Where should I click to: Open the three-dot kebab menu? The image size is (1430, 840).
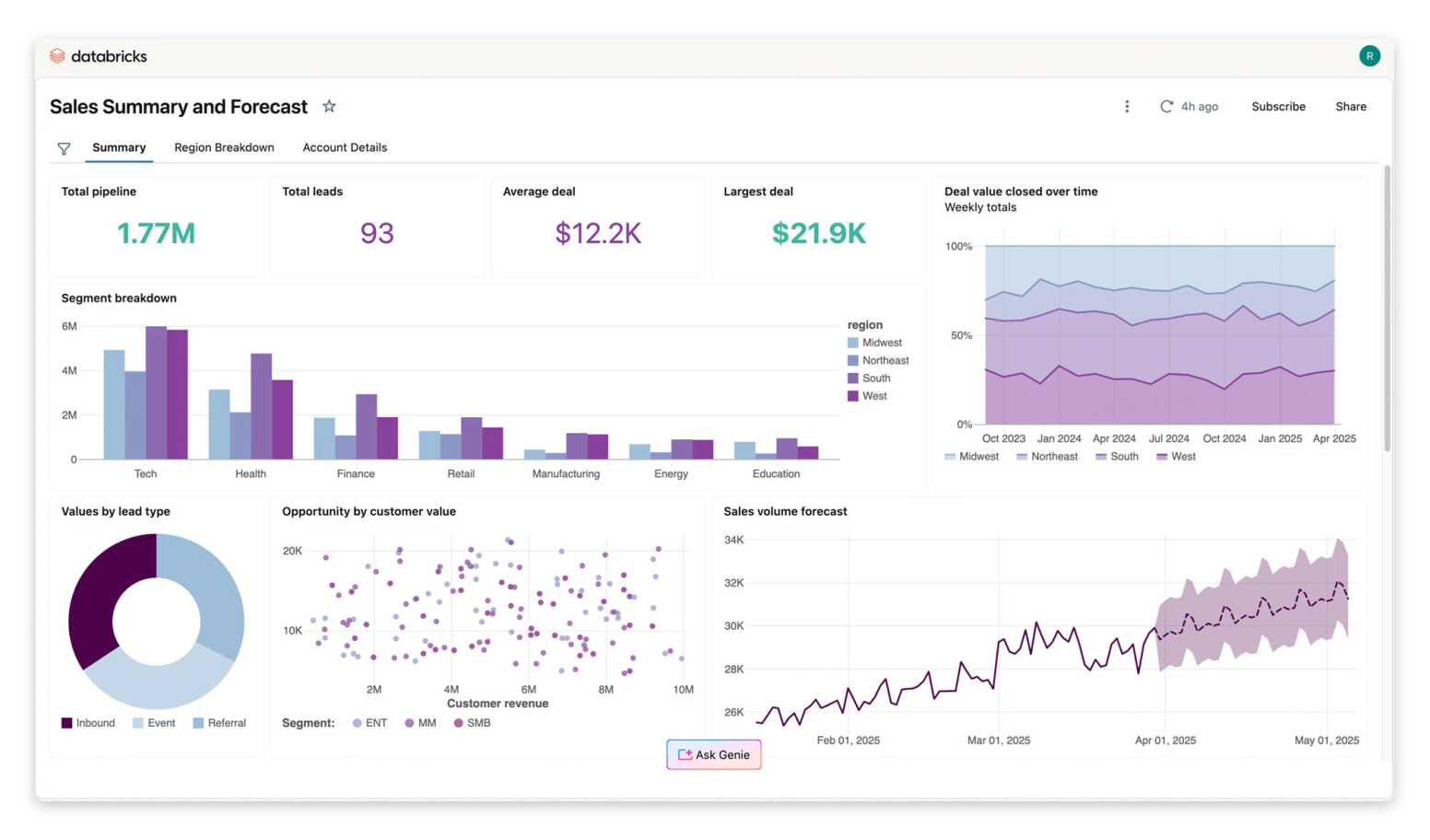click(1126, 107)
